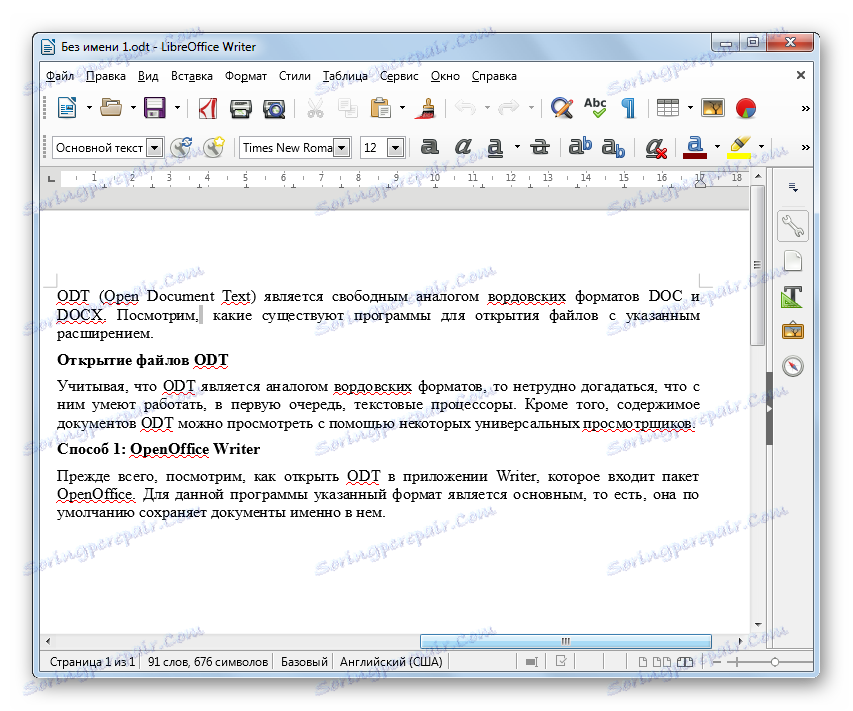Expand the paragraph style dropdown
The height and width of the screenshot is (711, 853).
[154, 147]
